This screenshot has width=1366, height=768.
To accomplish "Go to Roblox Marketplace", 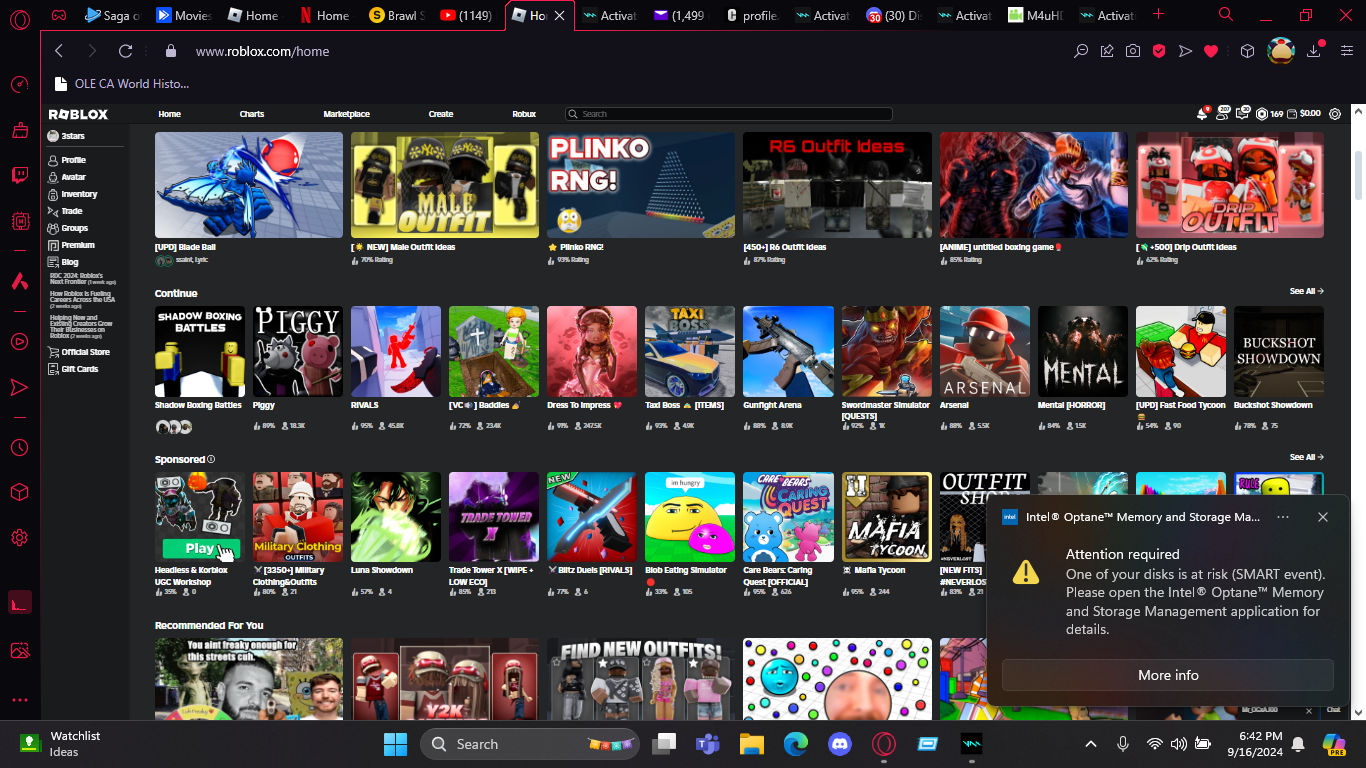I will 346,114.
